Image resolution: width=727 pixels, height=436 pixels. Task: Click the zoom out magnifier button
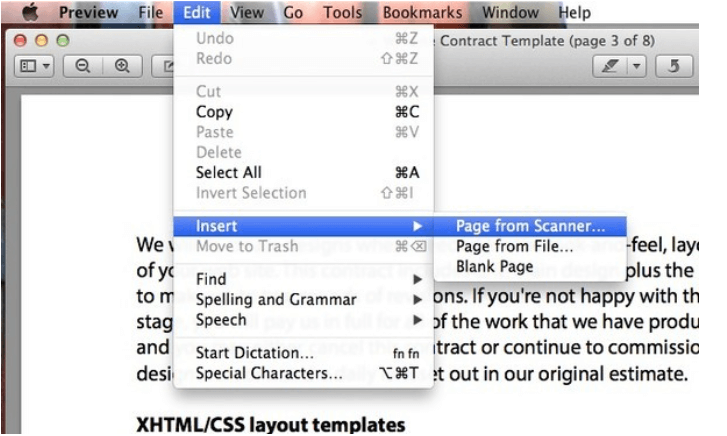(x=82, y=66)
